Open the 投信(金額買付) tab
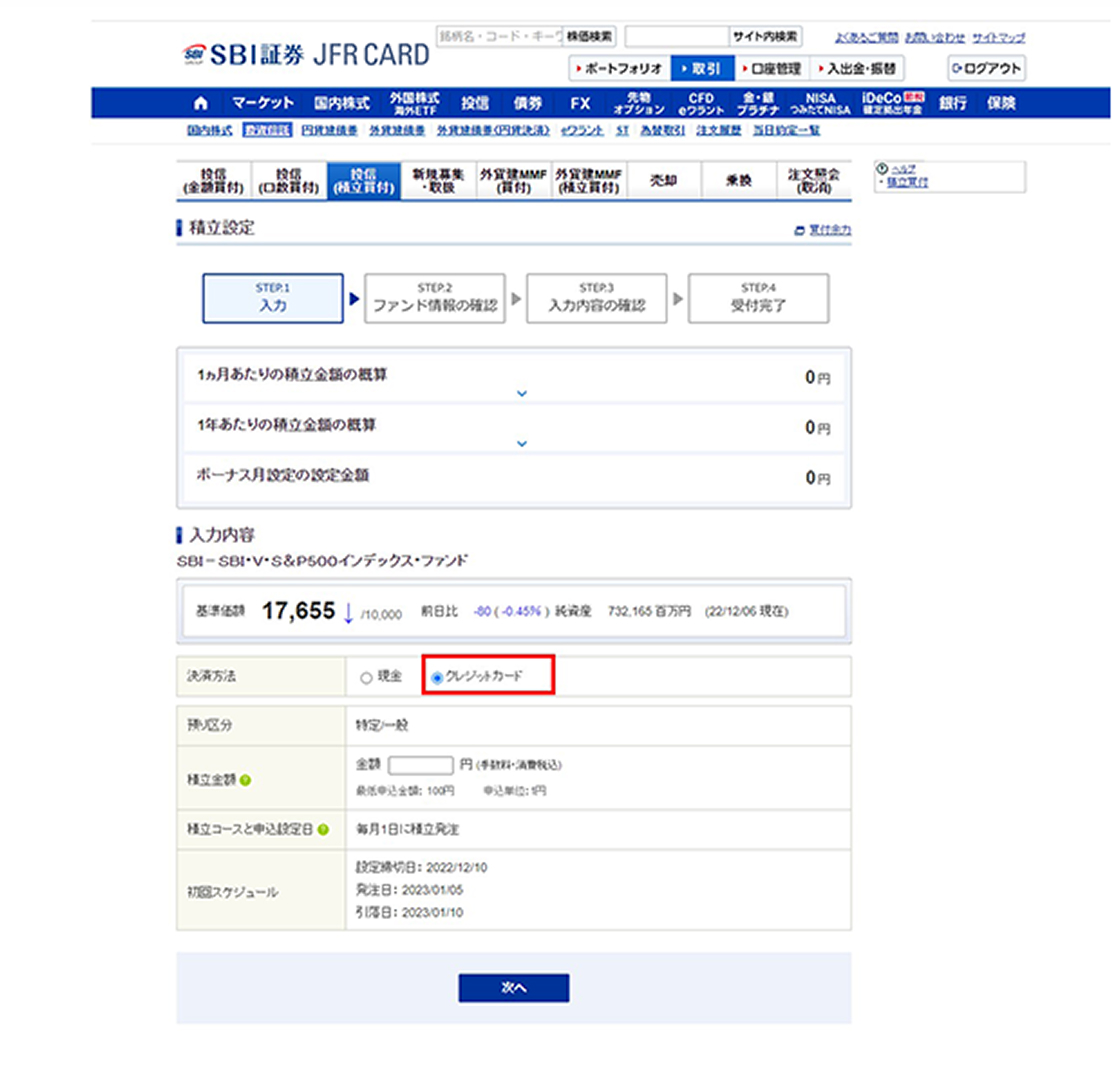 click(x=213, y=181)
